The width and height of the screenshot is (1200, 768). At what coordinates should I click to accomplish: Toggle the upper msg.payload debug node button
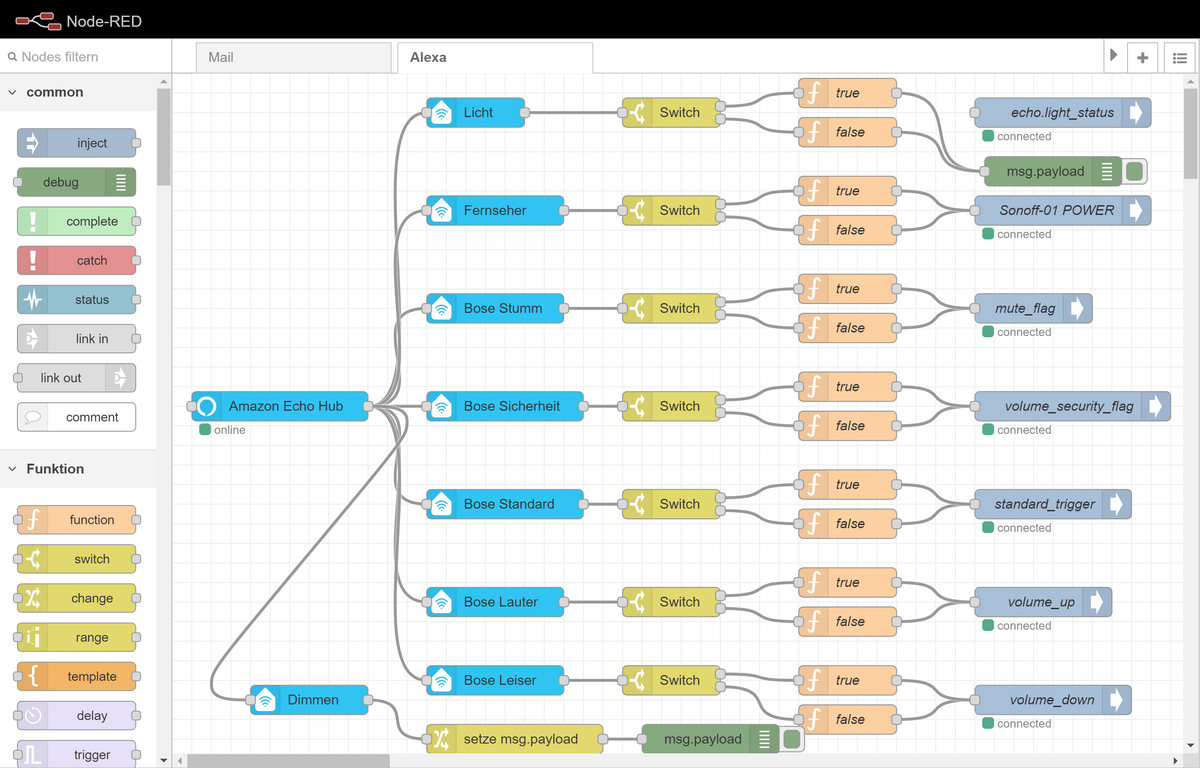(x=1134, y=171)
